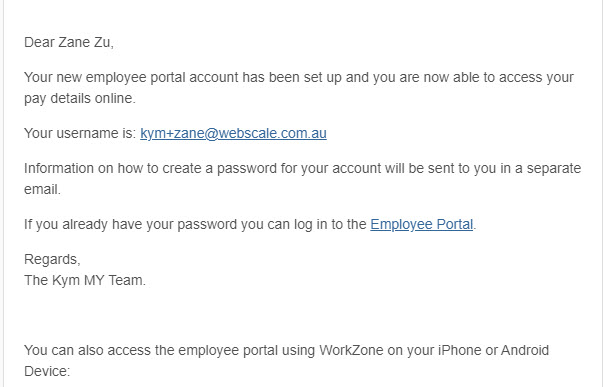Click the 'Device:' line at the bottom
This screenshot has height=387, width=603.
click(x=47, y=372)
